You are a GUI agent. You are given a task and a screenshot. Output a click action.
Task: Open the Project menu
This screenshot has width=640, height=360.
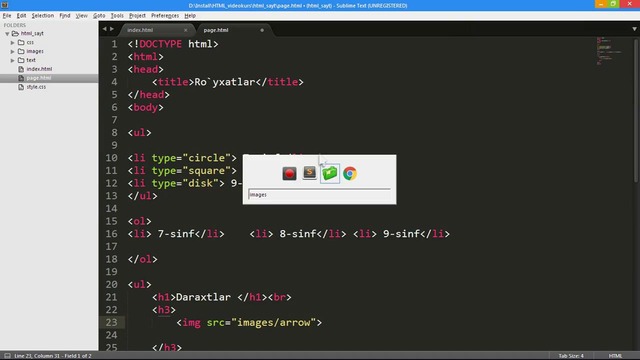click(137, 16)
